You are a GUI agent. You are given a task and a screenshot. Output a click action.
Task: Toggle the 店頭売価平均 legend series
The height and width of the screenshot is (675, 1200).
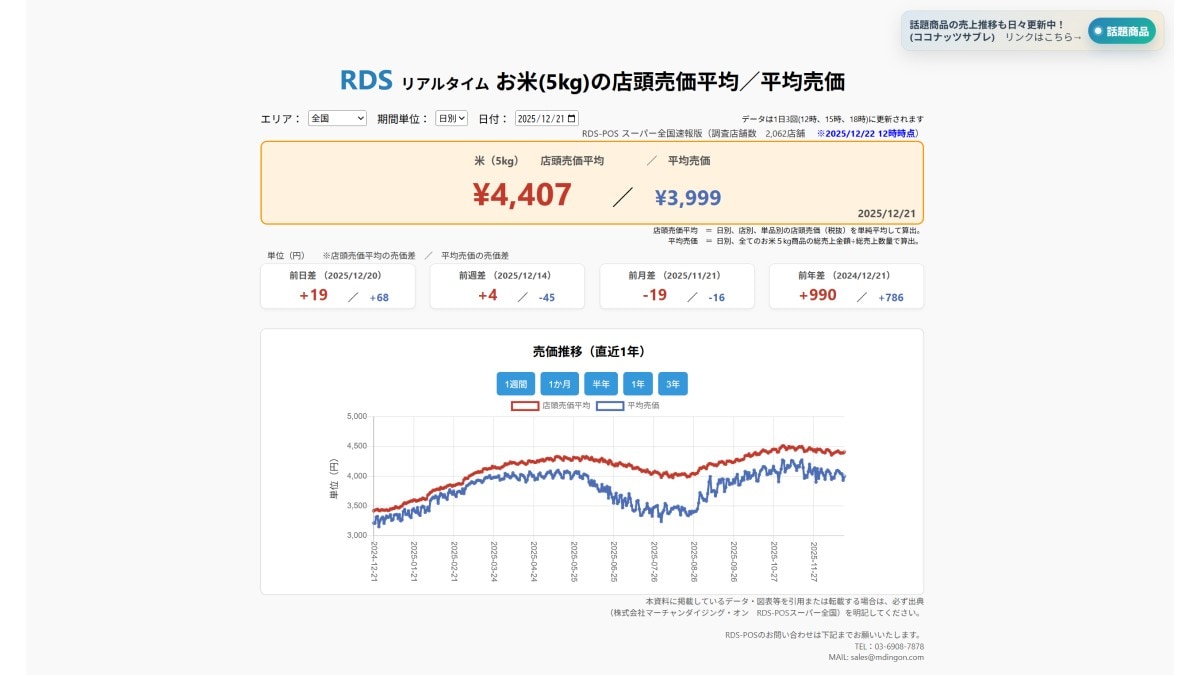(565, 406)
